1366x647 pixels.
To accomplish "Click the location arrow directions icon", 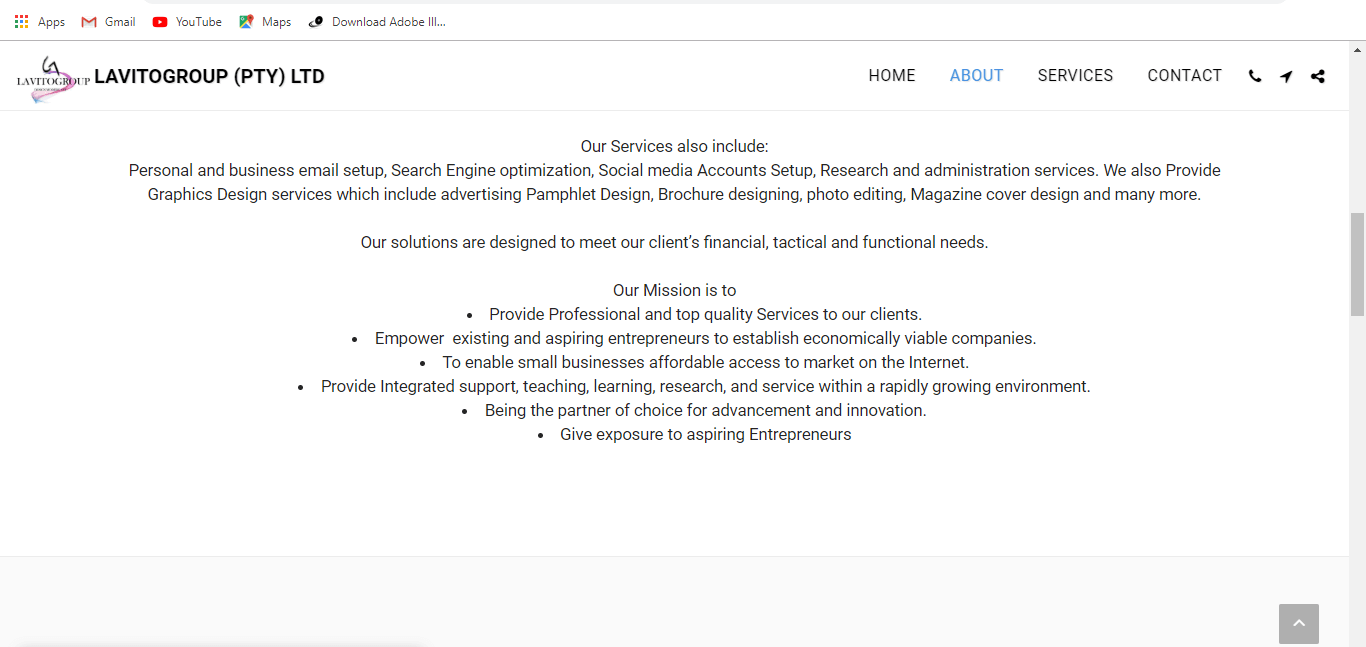I will point(1286,76).
